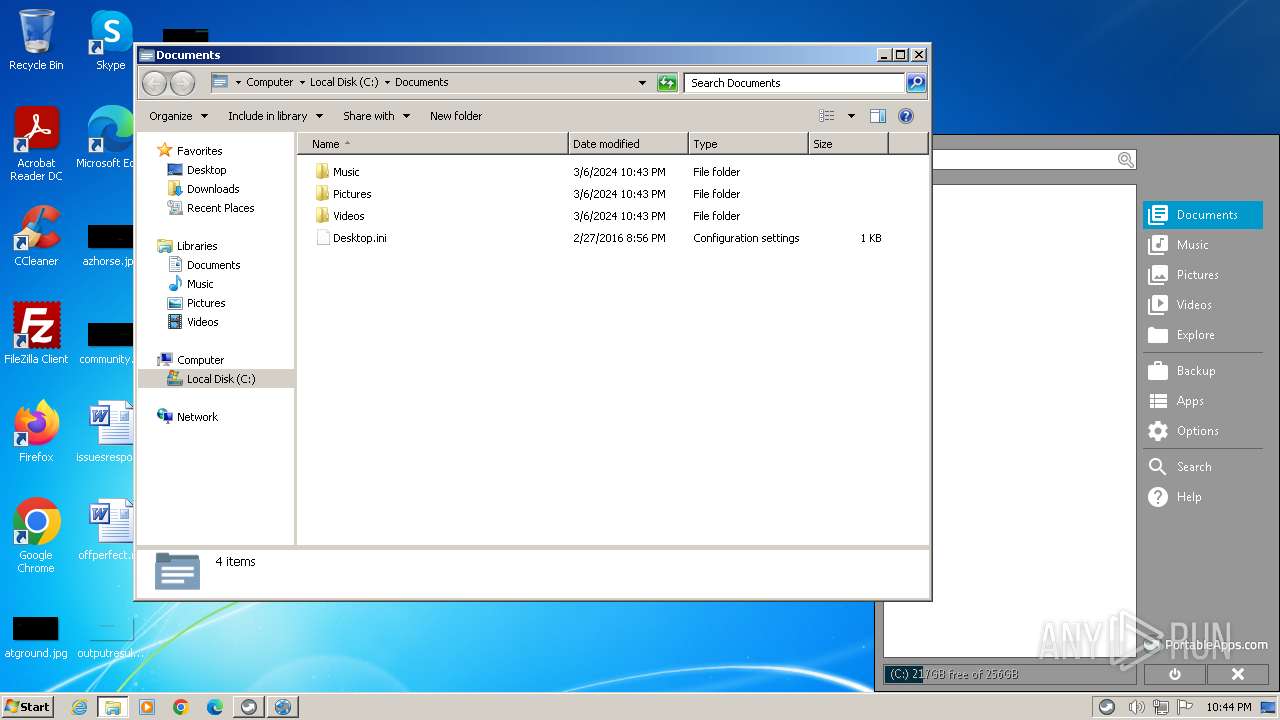
Task: Click the taskbar clock showing 10:44 PM
Action: [1228, 707]
